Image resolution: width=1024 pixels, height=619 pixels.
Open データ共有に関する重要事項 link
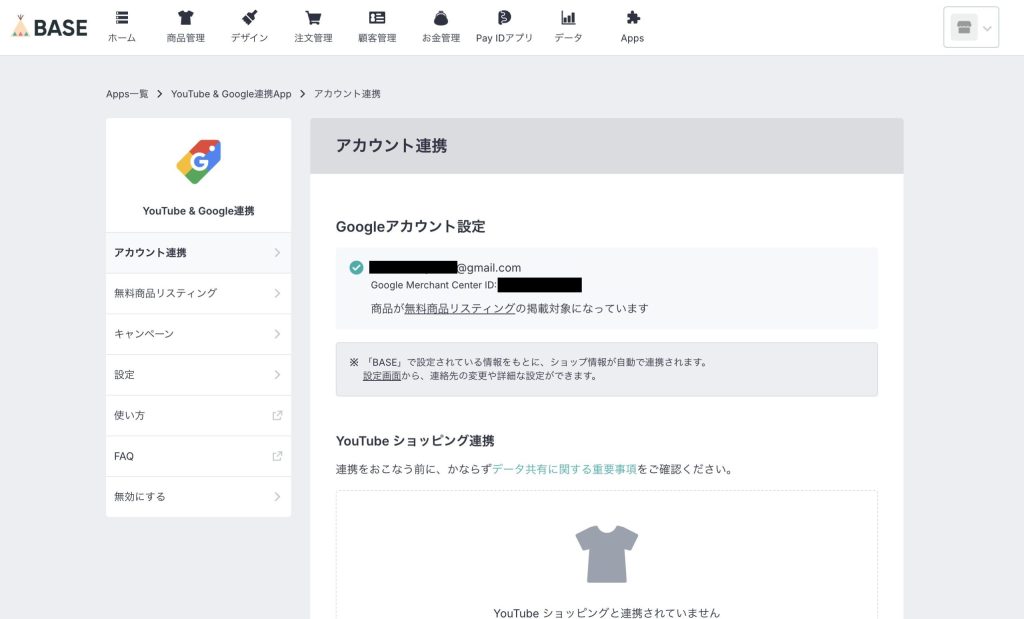coord(564,469)
